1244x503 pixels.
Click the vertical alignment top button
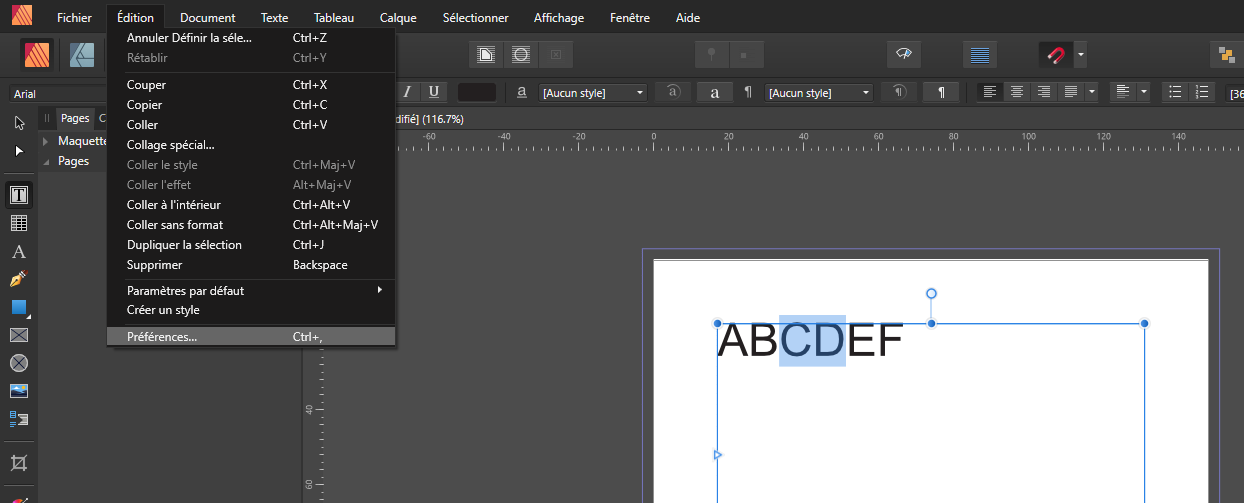click(1123, 92)
